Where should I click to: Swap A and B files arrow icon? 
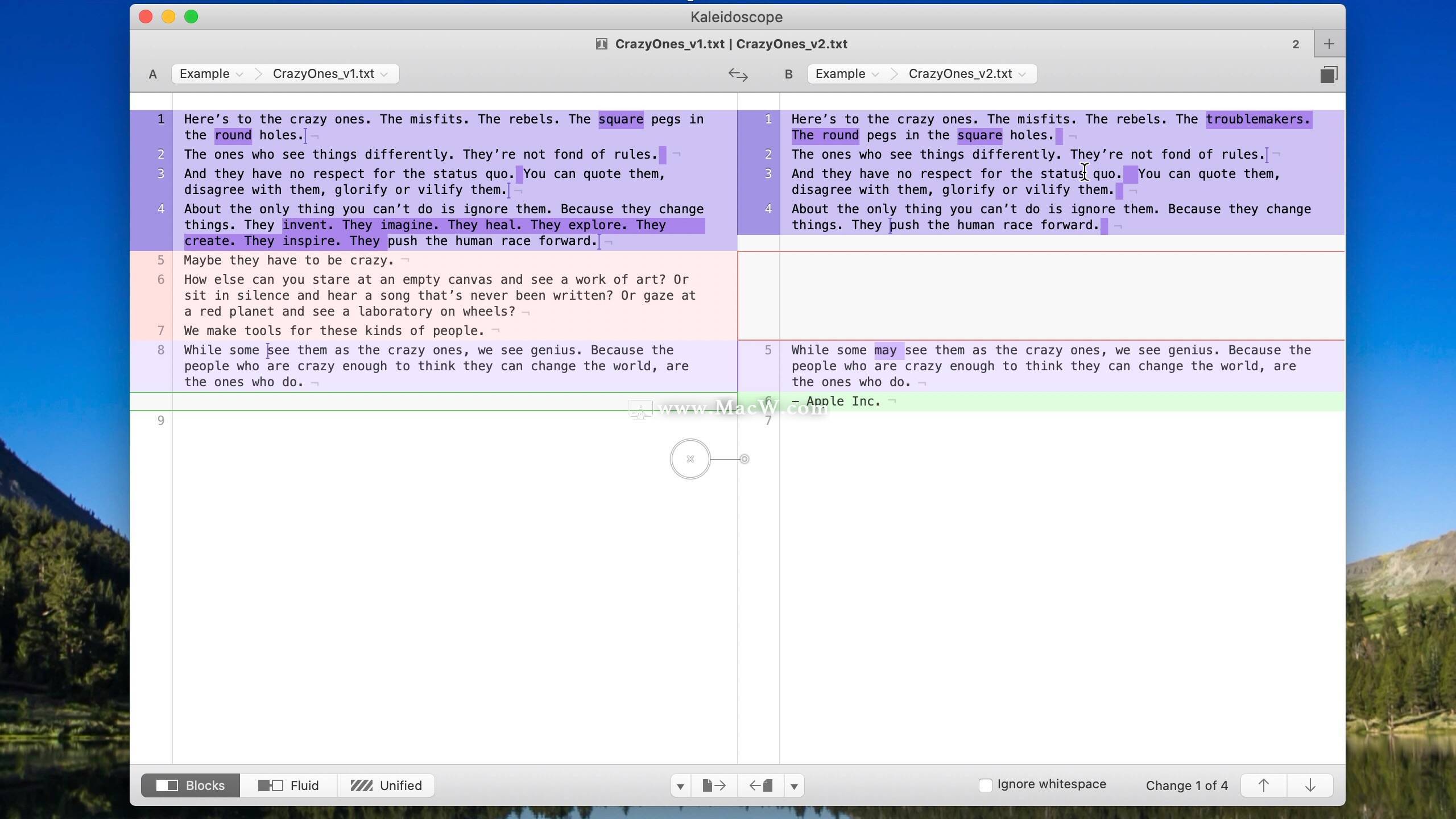[x=738, y=75]
